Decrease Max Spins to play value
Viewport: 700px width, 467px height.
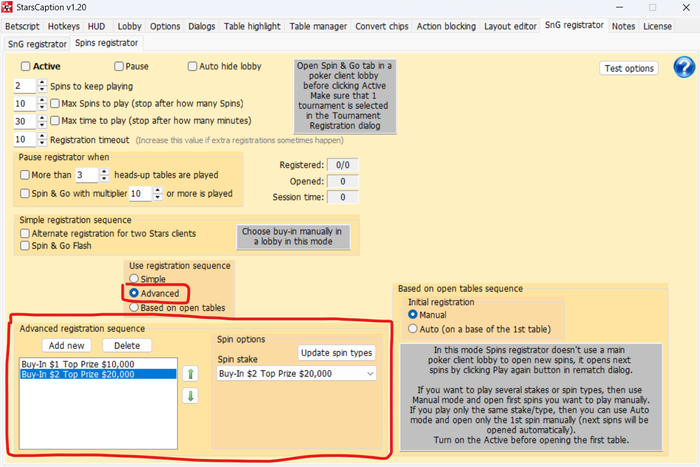pyautogui.click(x=42, y=107)
